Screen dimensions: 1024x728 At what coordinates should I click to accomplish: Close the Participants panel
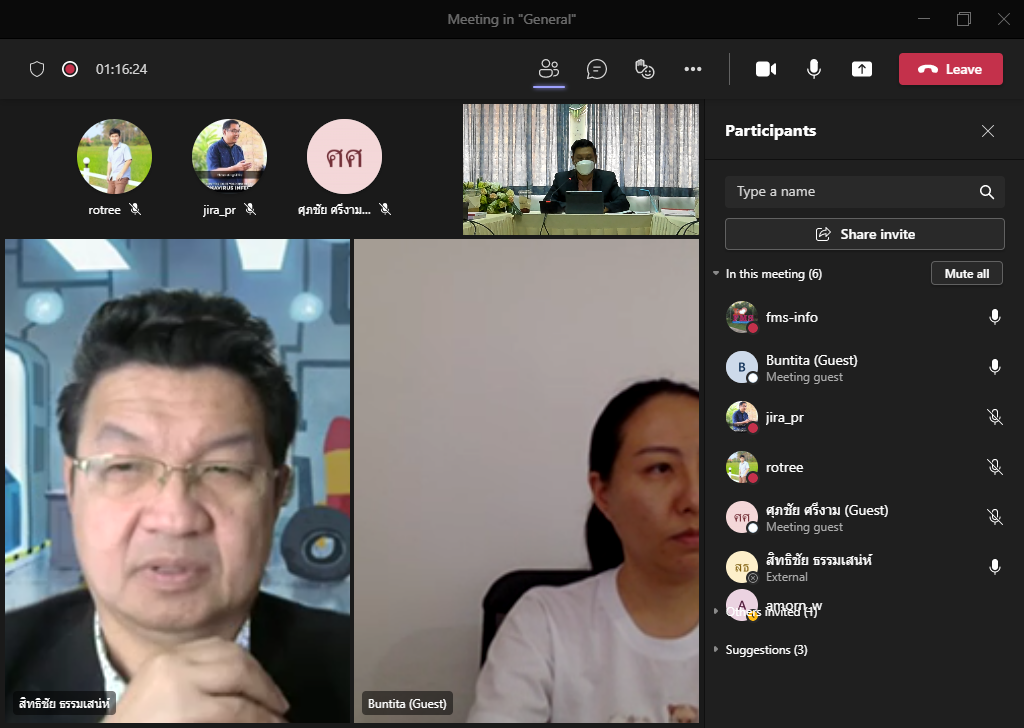(988, 131)
